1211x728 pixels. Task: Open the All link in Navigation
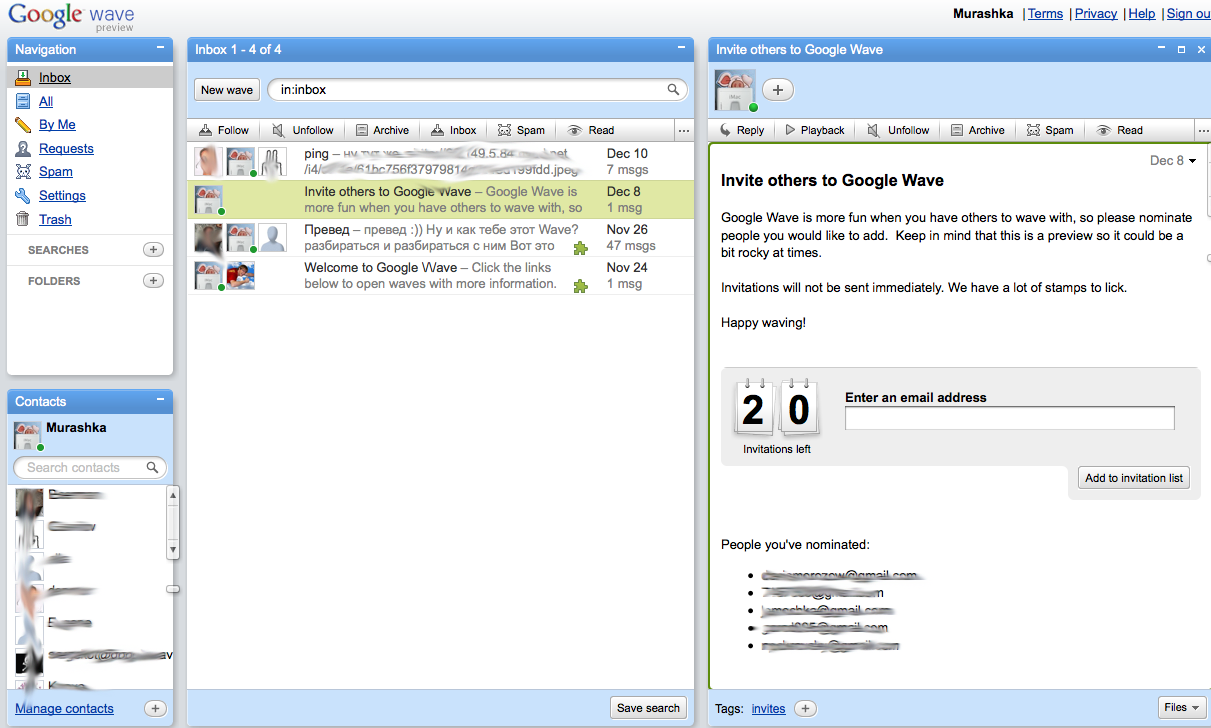click(x=46, y=101)
